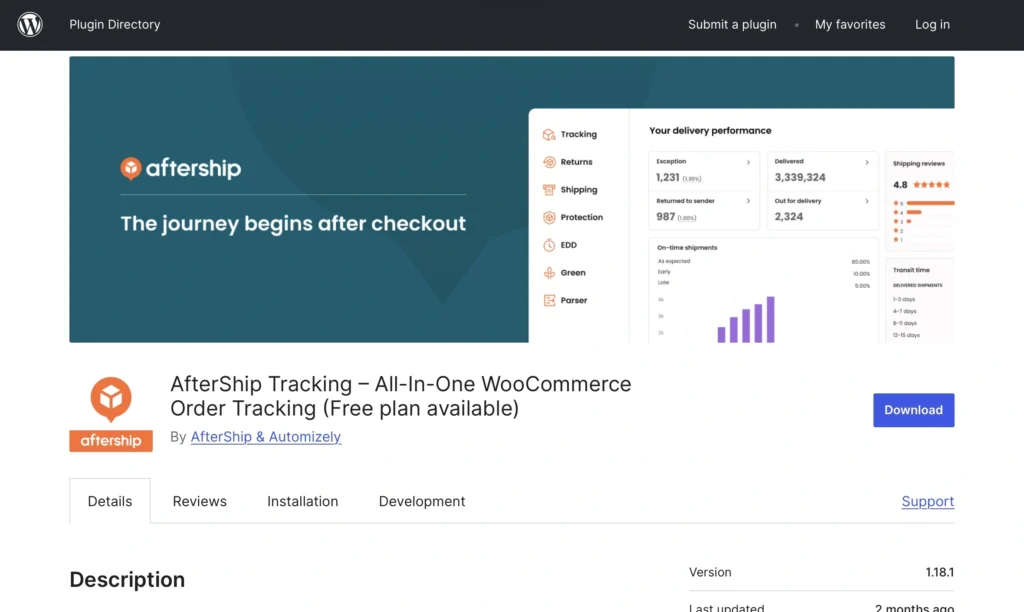
Task: Switch to the Installation tab
Action: click(302, 501)
